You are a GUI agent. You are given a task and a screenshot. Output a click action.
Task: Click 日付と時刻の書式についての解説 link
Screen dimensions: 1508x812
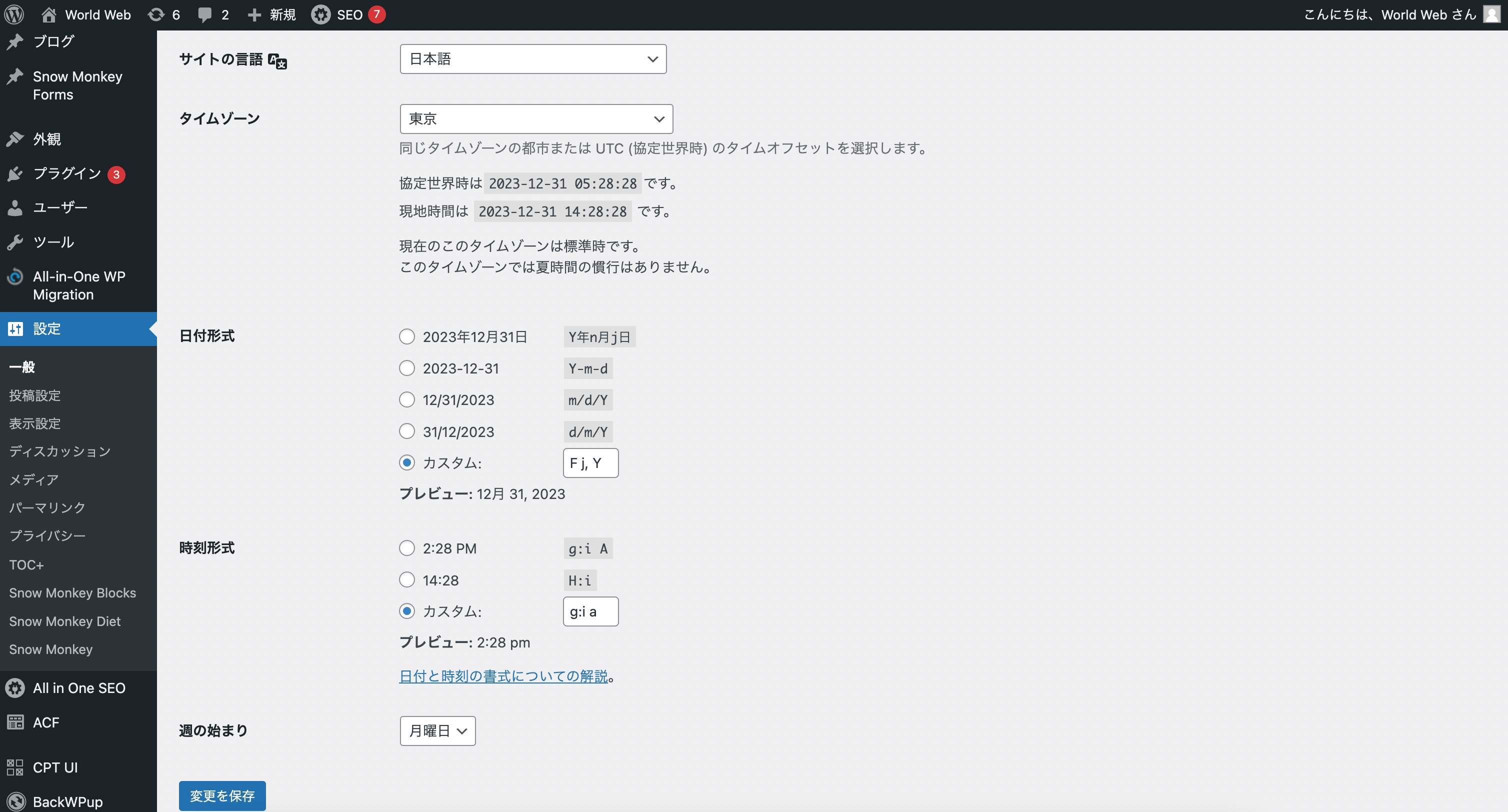click(x=504, y=675)
